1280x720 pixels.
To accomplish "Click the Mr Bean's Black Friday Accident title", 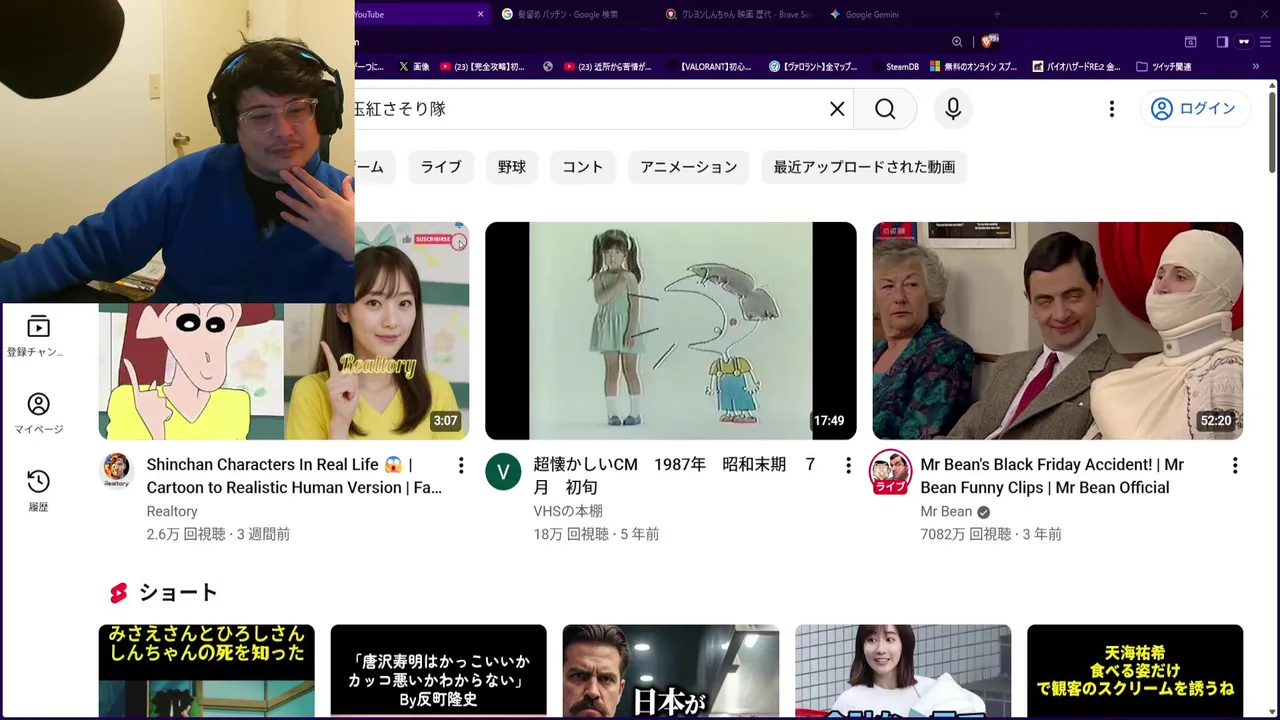I will tap(1052, 476).
